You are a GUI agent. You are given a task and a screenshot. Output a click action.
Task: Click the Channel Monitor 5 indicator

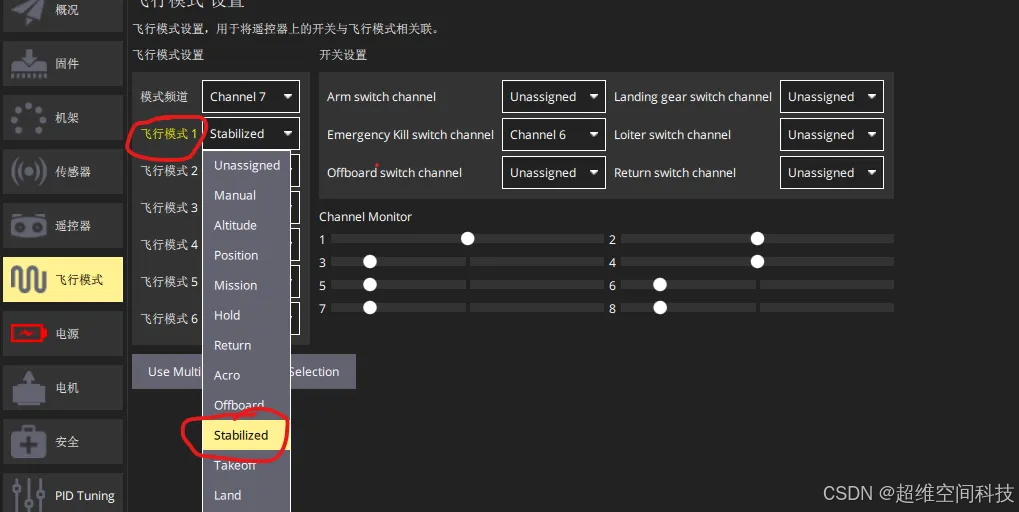coord(370,285)
